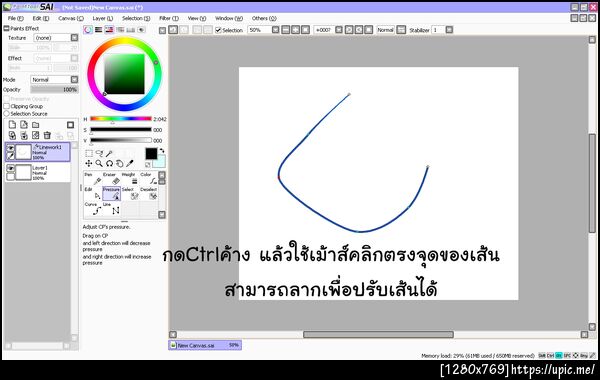Create a new layer folder
The height and width of the screenshot is (380, 600).
(36, 125)
